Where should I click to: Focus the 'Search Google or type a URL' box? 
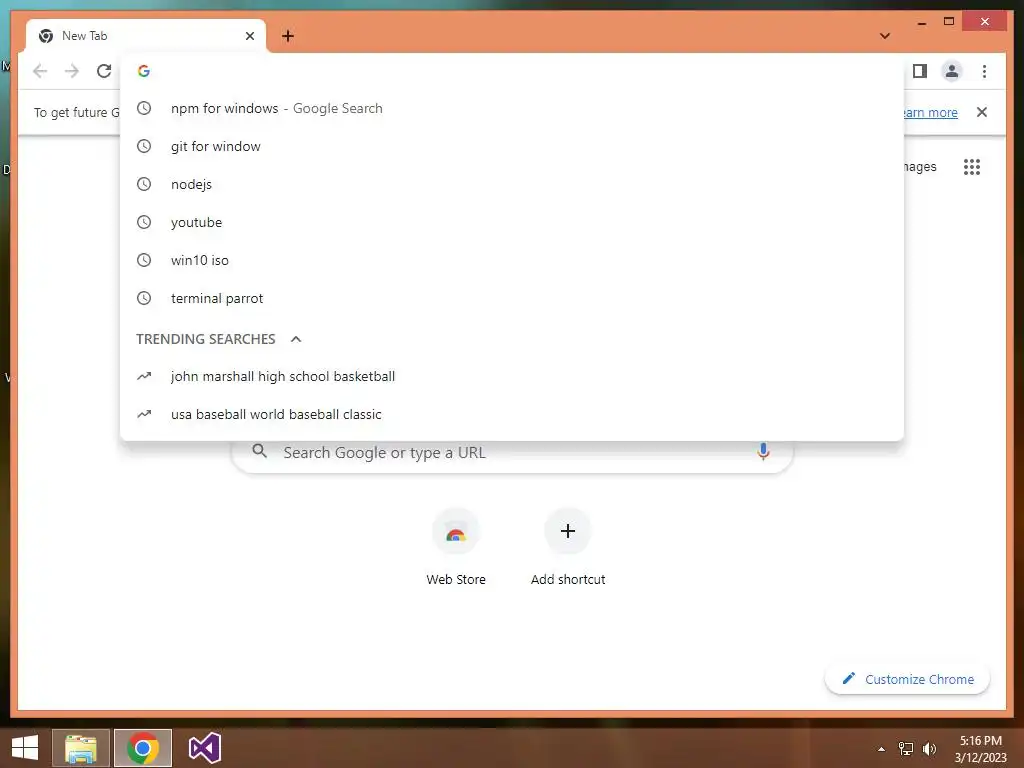(x=512, y=453)
